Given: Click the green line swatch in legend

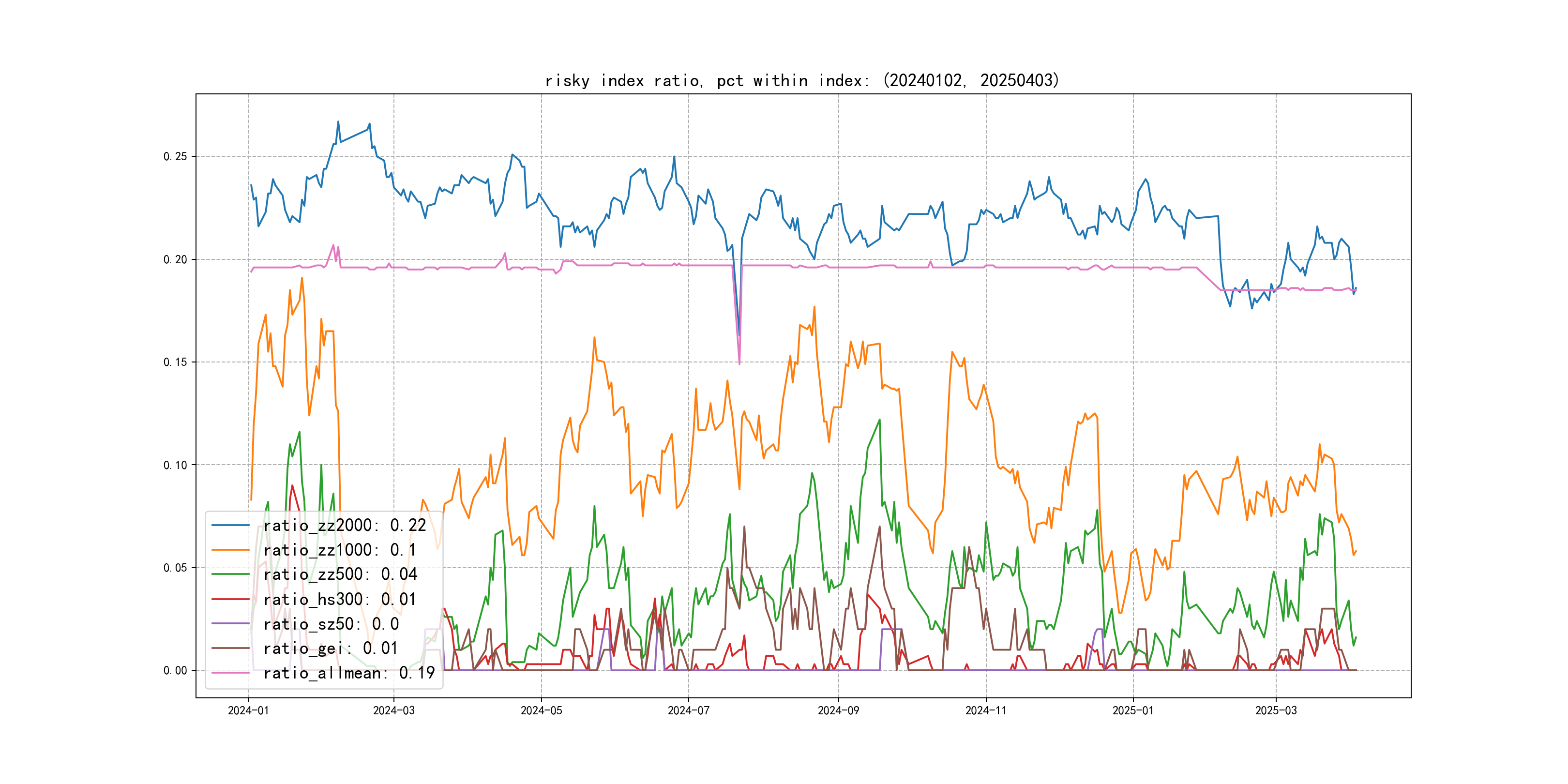Looking at the screenshot, I should tap(230, 574).
